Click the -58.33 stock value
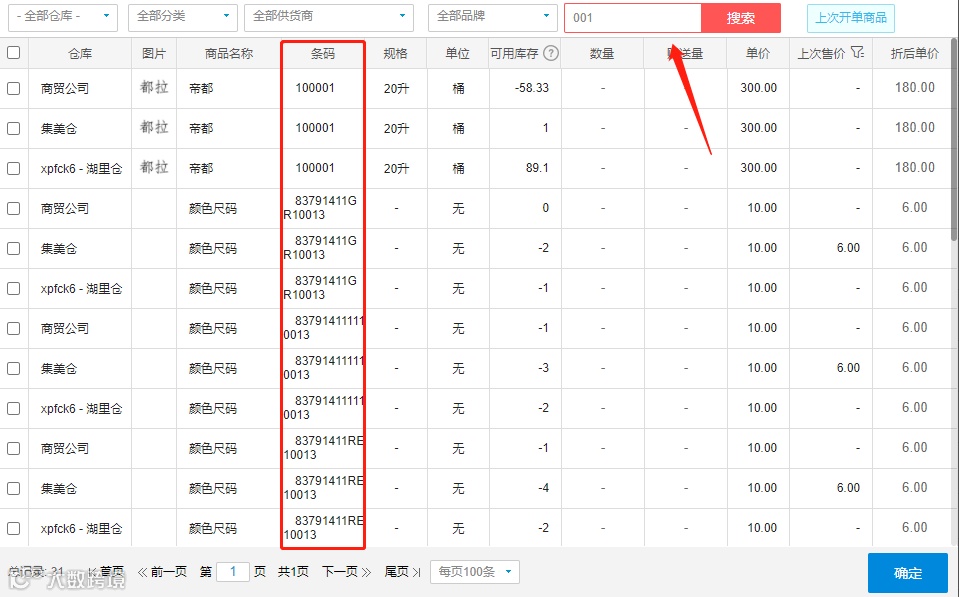959x597 pixels. coord(532,87)
